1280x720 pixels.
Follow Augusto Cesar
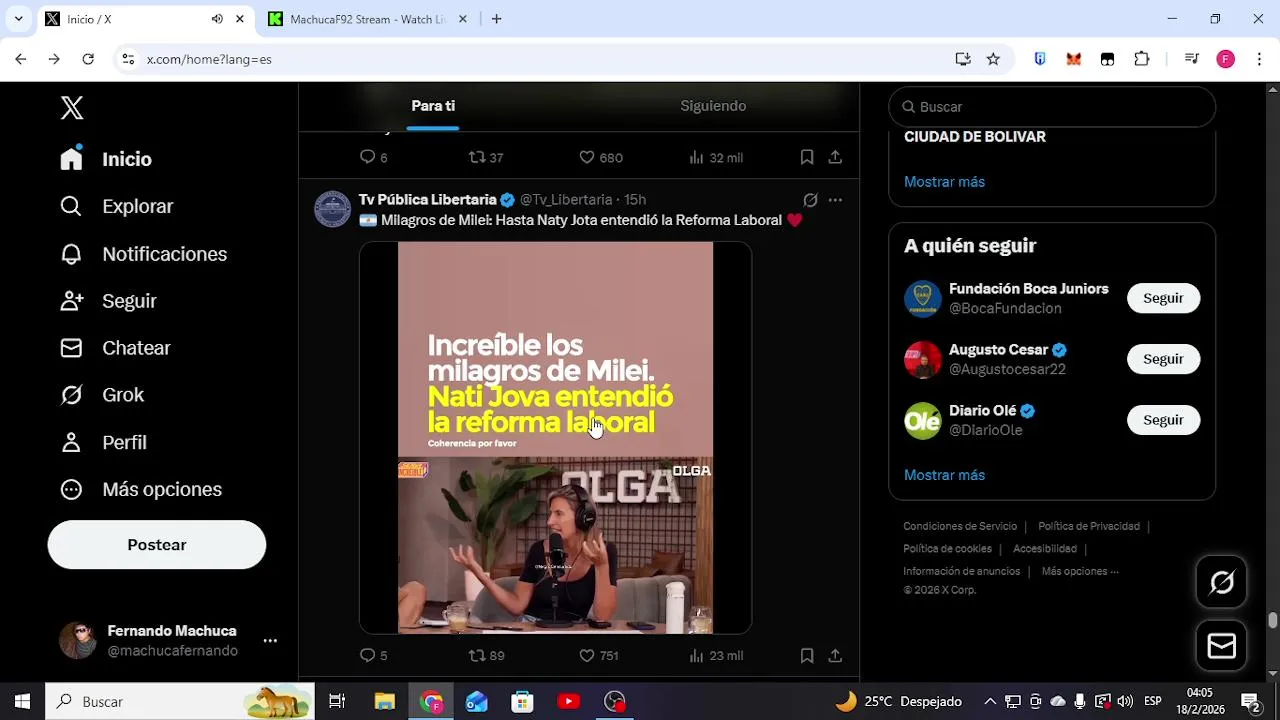point(1163,359)
